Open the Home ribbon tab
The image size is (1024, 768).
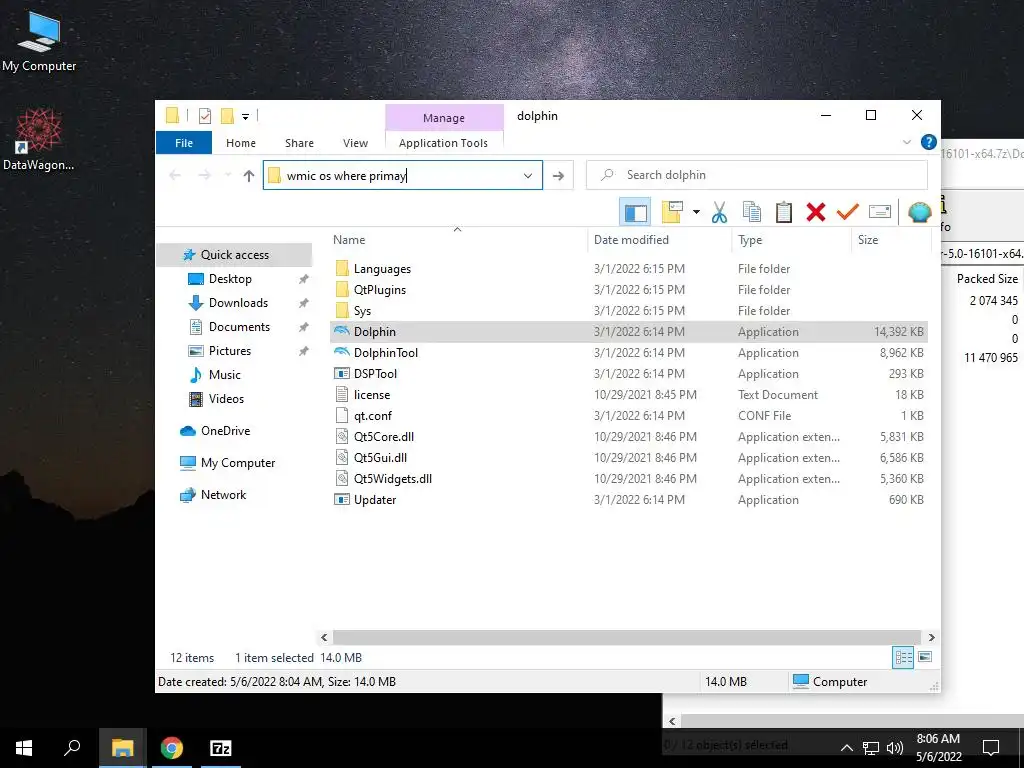pos(241,142)
